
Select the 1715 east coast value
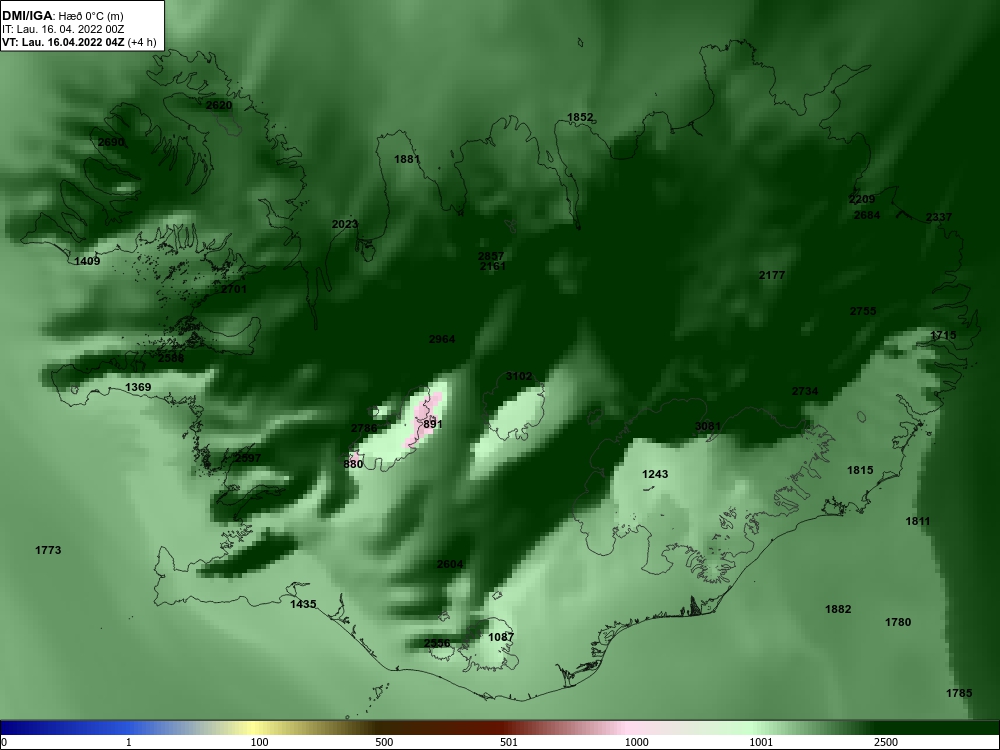(943, 335)
